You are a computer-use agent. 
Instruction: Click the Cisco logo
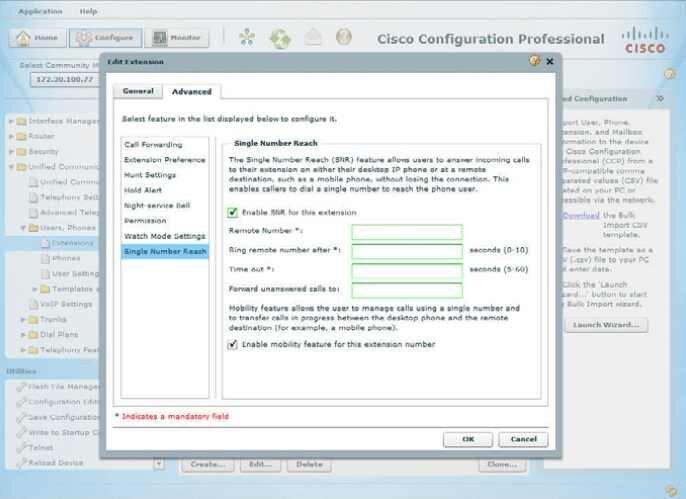point(645,40)
